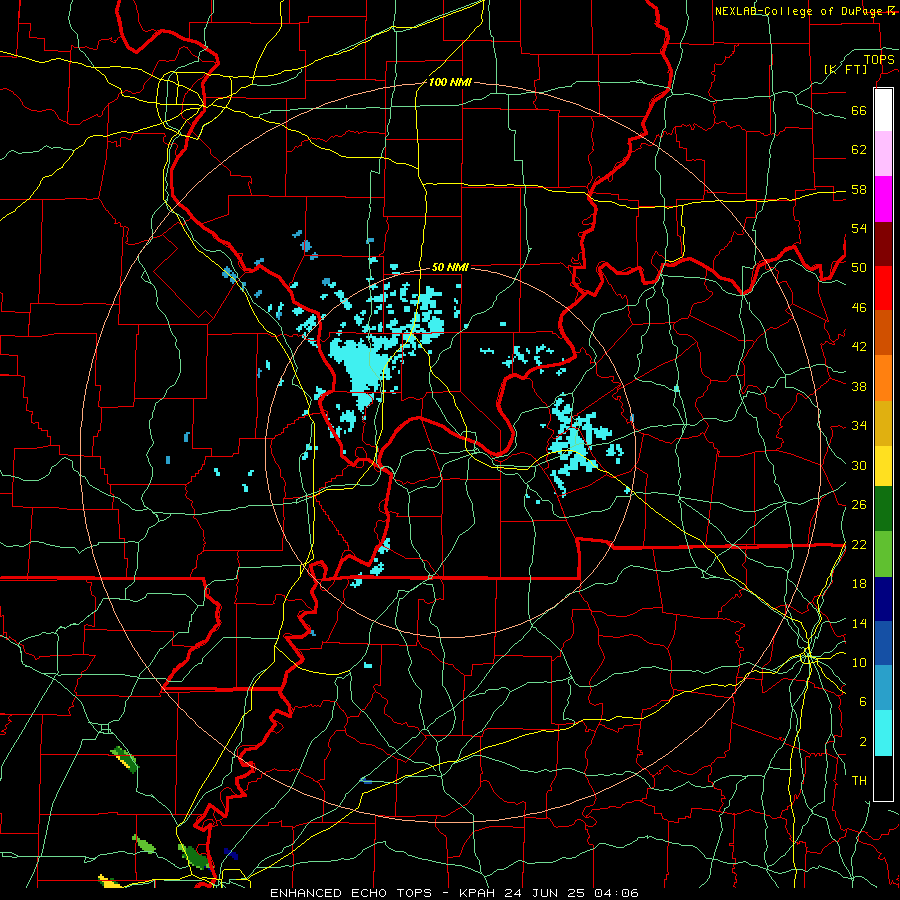Click the white 66 kft legend swatch
This screenshot has height=900, width=900.
[x=883, y=110]
